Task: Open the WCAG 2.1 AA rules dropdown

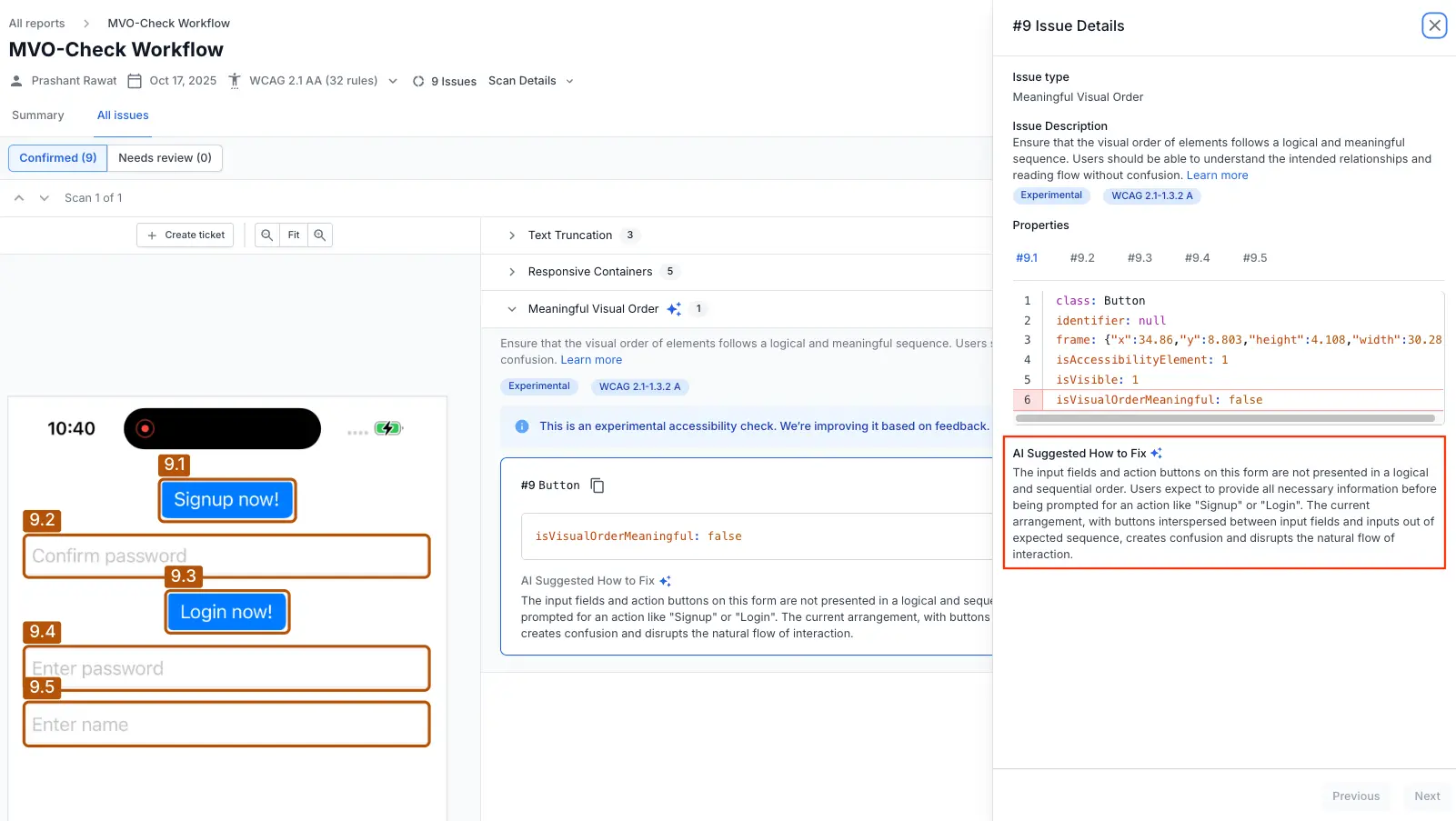Action: point(392,81)
